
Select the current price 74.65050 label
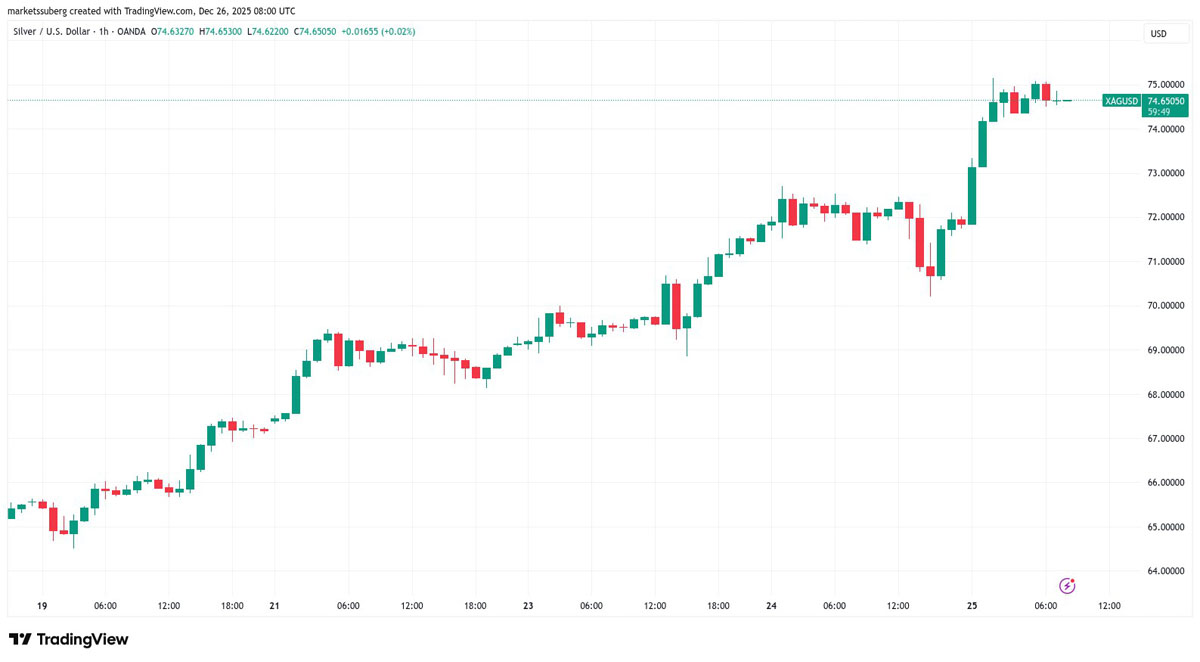click(x=1166, y=101)
